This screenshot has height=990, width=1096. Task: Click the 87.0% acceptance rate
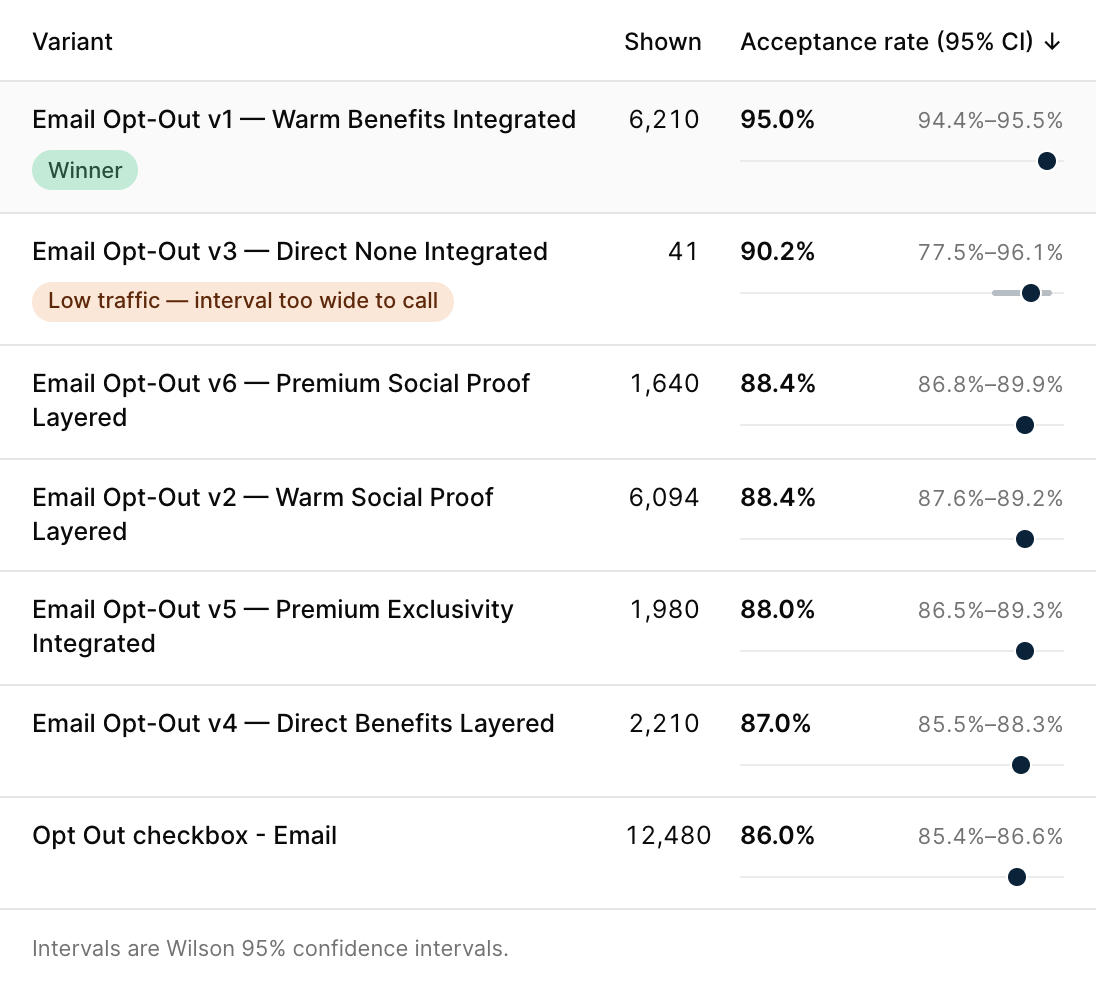[776, 724]
